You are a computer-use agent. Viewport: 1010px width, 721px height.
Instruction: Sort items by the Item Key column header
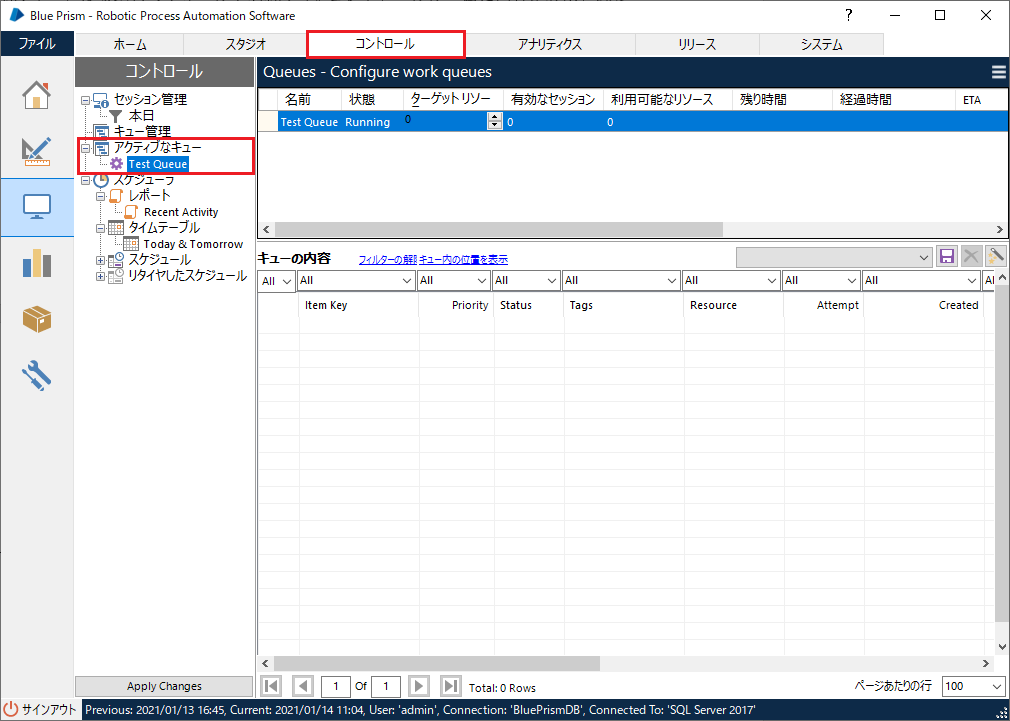click(359, 305)
